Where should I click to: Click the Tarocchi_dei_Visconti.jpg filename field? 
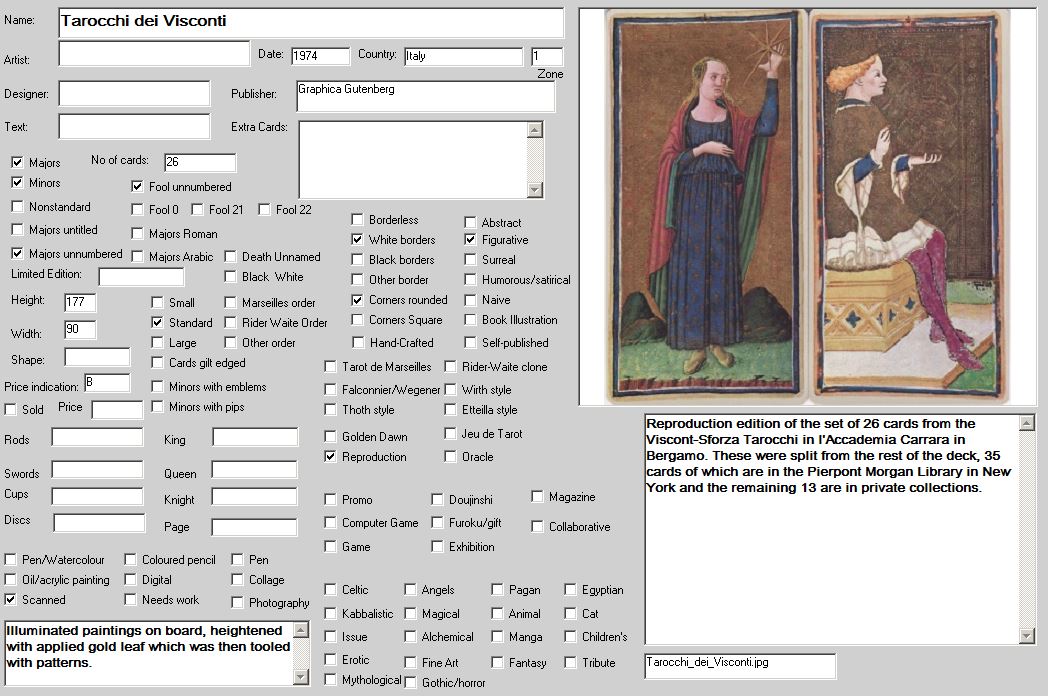[x=739, y=665]
